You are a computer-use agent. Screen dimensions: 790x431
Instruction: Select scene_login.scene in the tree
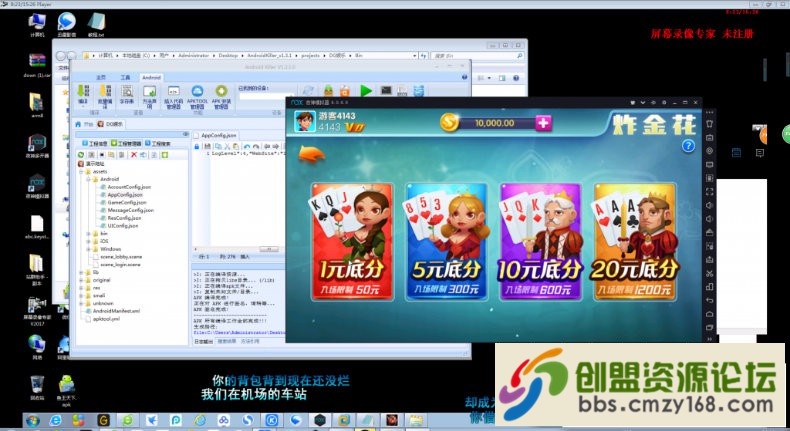coord(120,265)
